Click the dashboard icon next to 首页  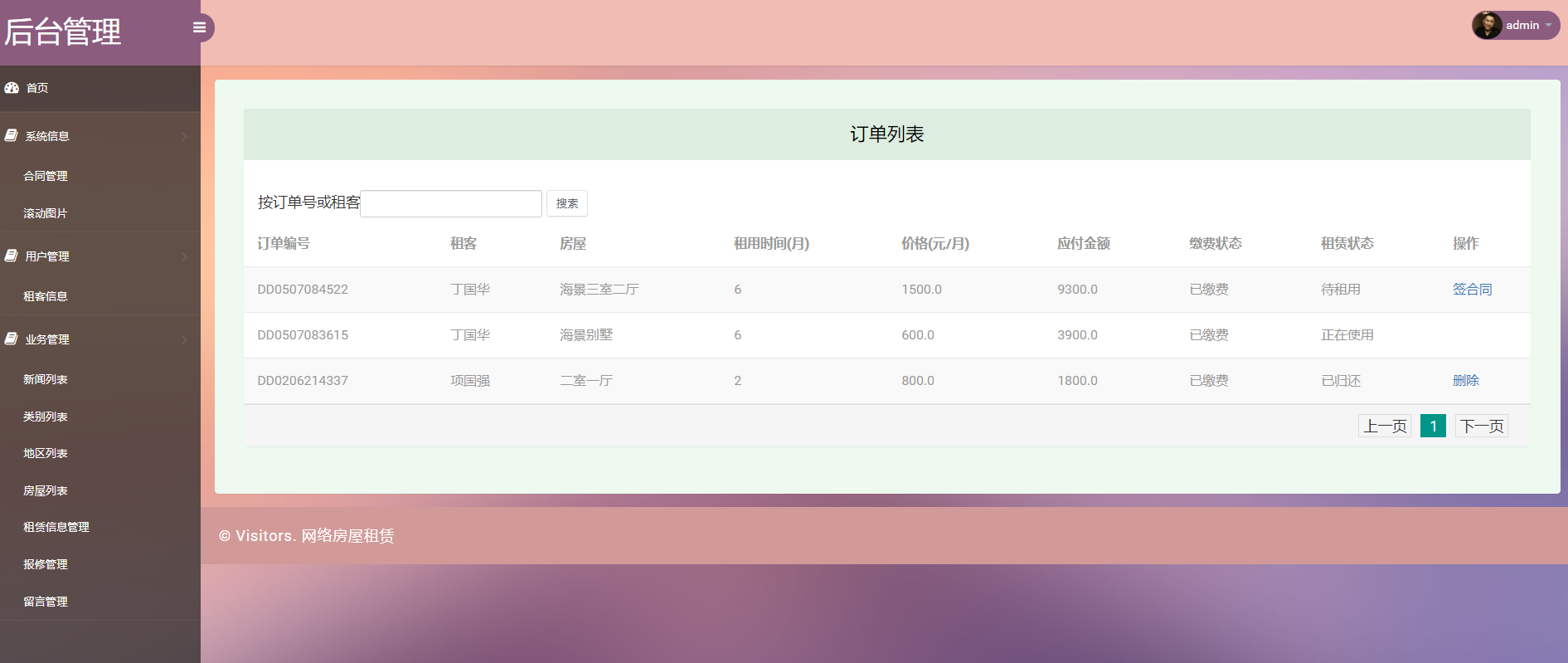pos(12,88)
